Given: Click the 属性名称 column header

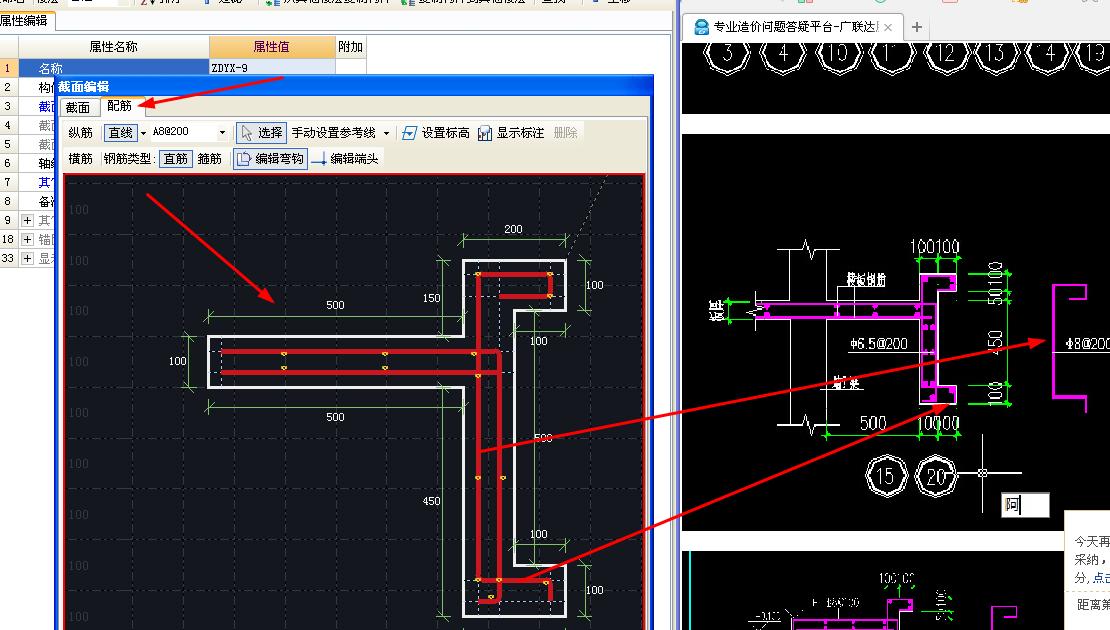Looking at the screenshot, I should (113, 47).
